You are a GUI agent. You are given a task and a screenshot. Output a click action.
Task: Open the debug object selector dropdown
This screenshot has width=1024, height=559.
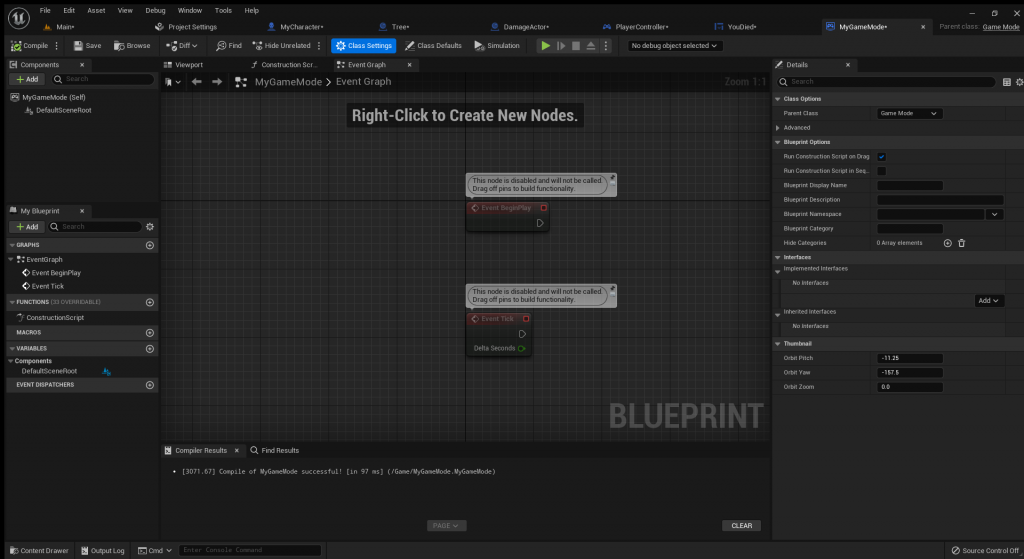point(674,46)
